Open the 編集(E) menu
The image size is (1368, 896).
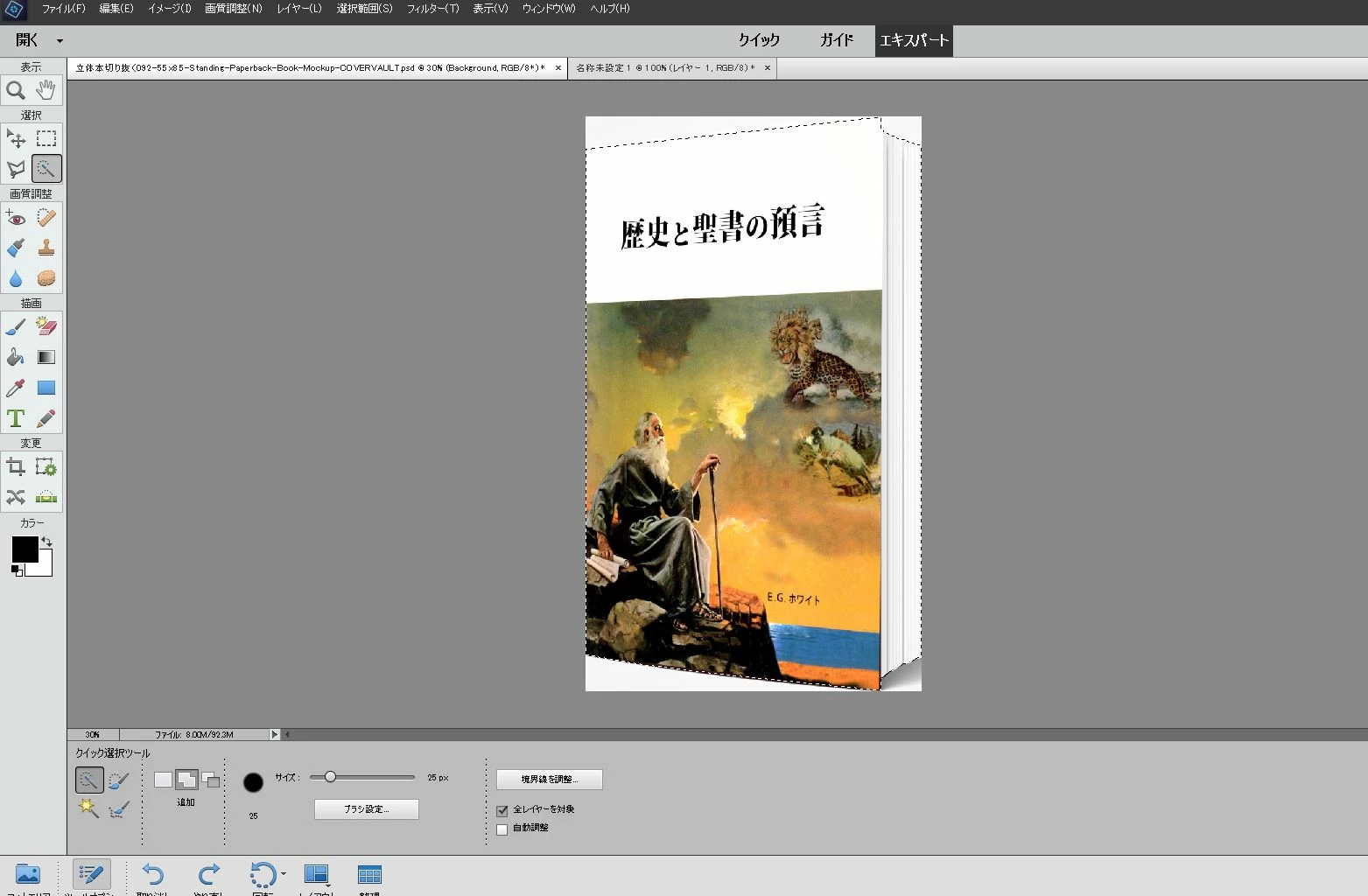116,9
